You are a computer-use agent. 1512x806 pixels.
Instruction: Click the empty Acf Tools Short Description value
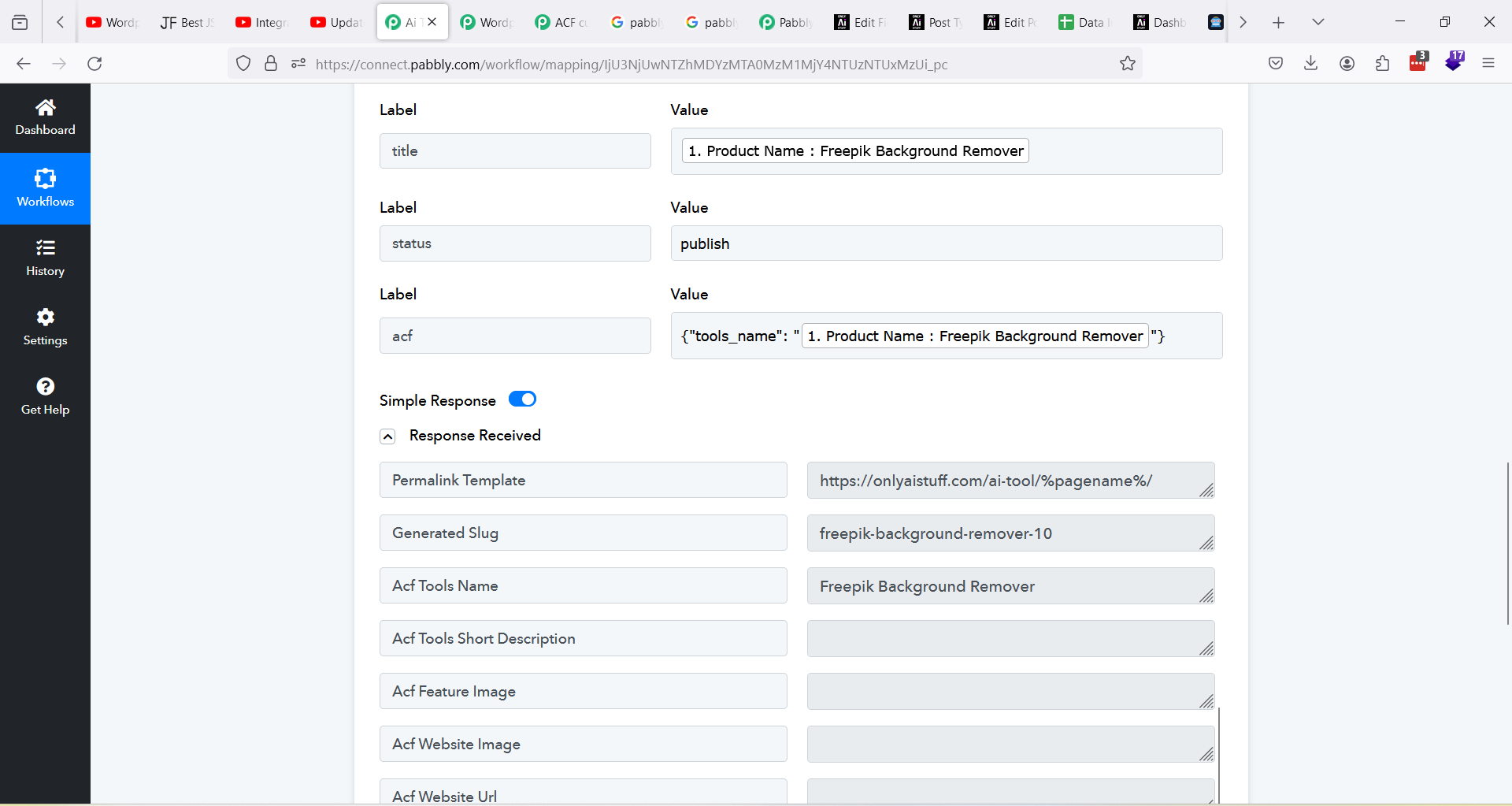tap(1010, 638)
